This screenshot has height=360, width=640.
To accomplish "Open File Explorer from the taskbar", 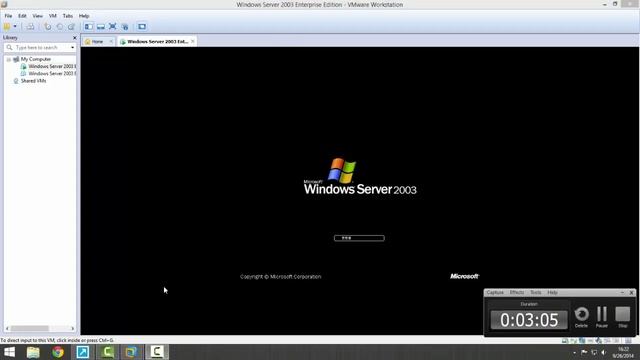I will point(33,352).
